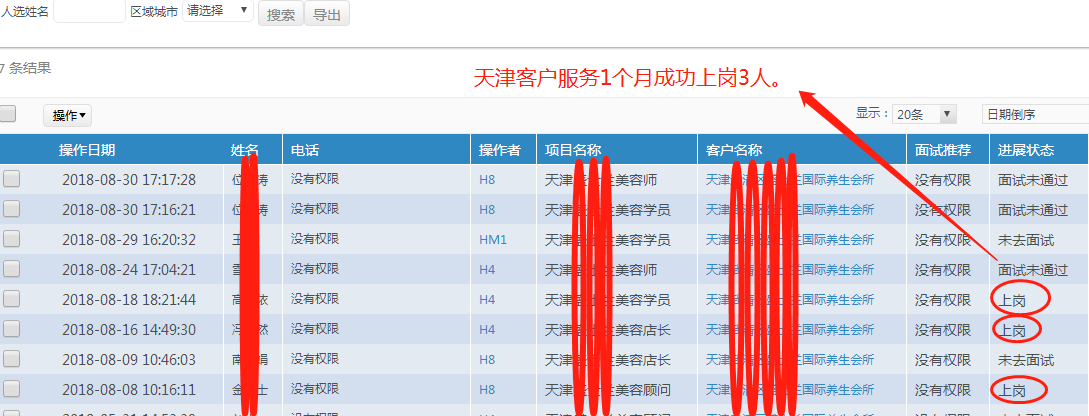Screen dimensions: 1089x416
Task: Open operator H4 link in 2018-08-16 row
Action: (x=487, y=329)
